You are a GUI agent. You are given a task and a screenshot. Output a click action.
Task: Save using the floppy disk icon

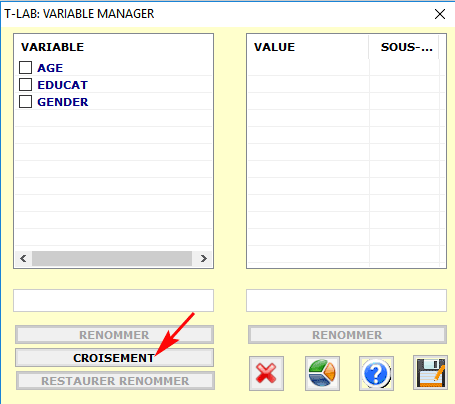[x=430, y=373]
